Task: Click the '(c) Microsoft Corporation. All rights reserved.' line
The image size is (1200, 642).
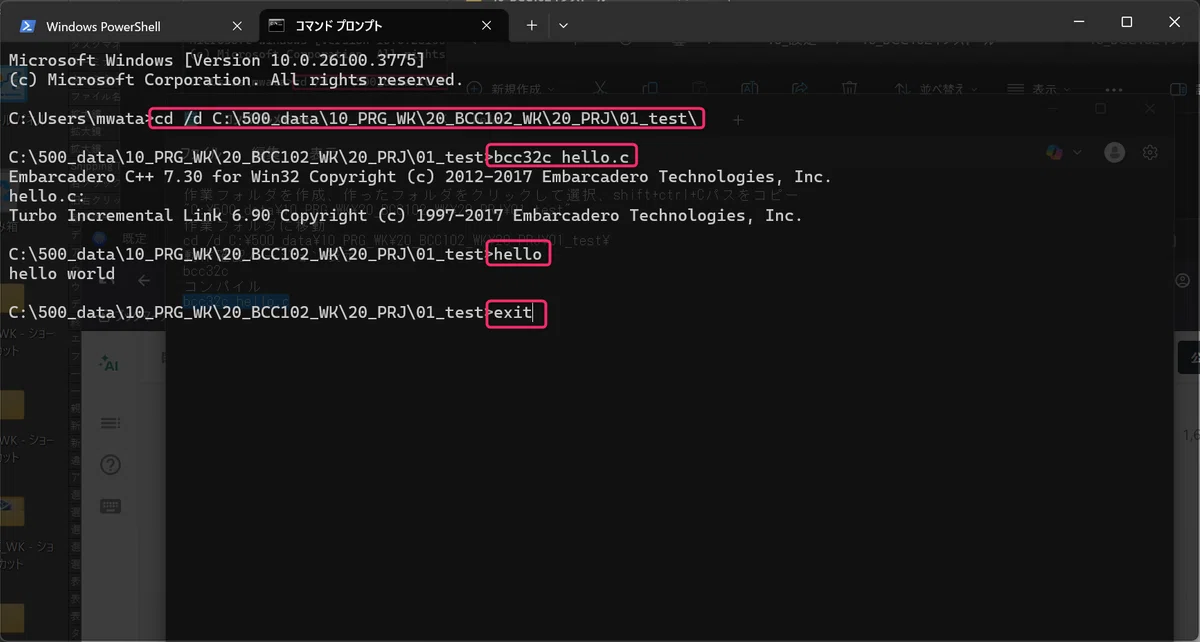Action: pyautogui.click(x=236, y=80)
